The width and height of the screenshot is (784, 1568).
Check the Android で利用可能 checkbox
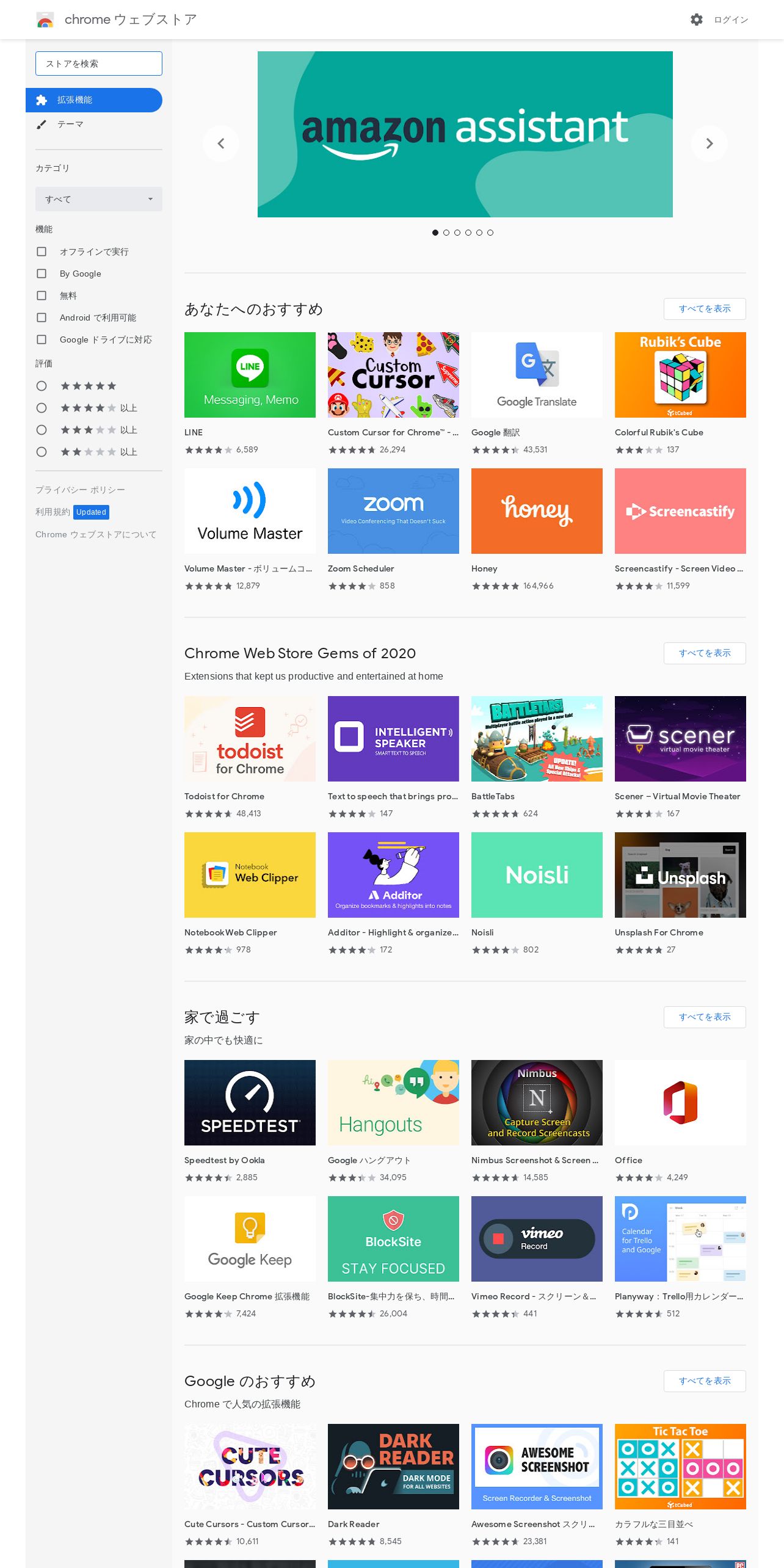click(x=42, y=318)
